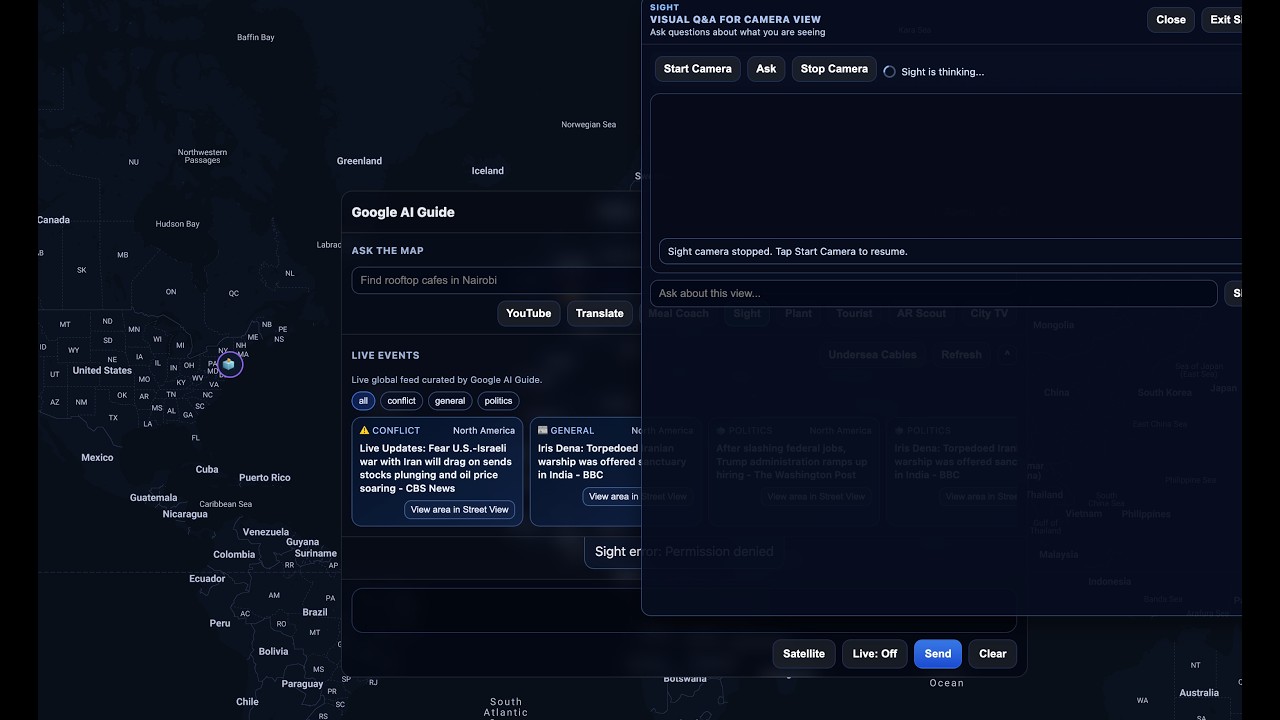This screenshot has height=720, width=1280.
Task: Click the warning icon on the Conflict card
Action: 365,430
